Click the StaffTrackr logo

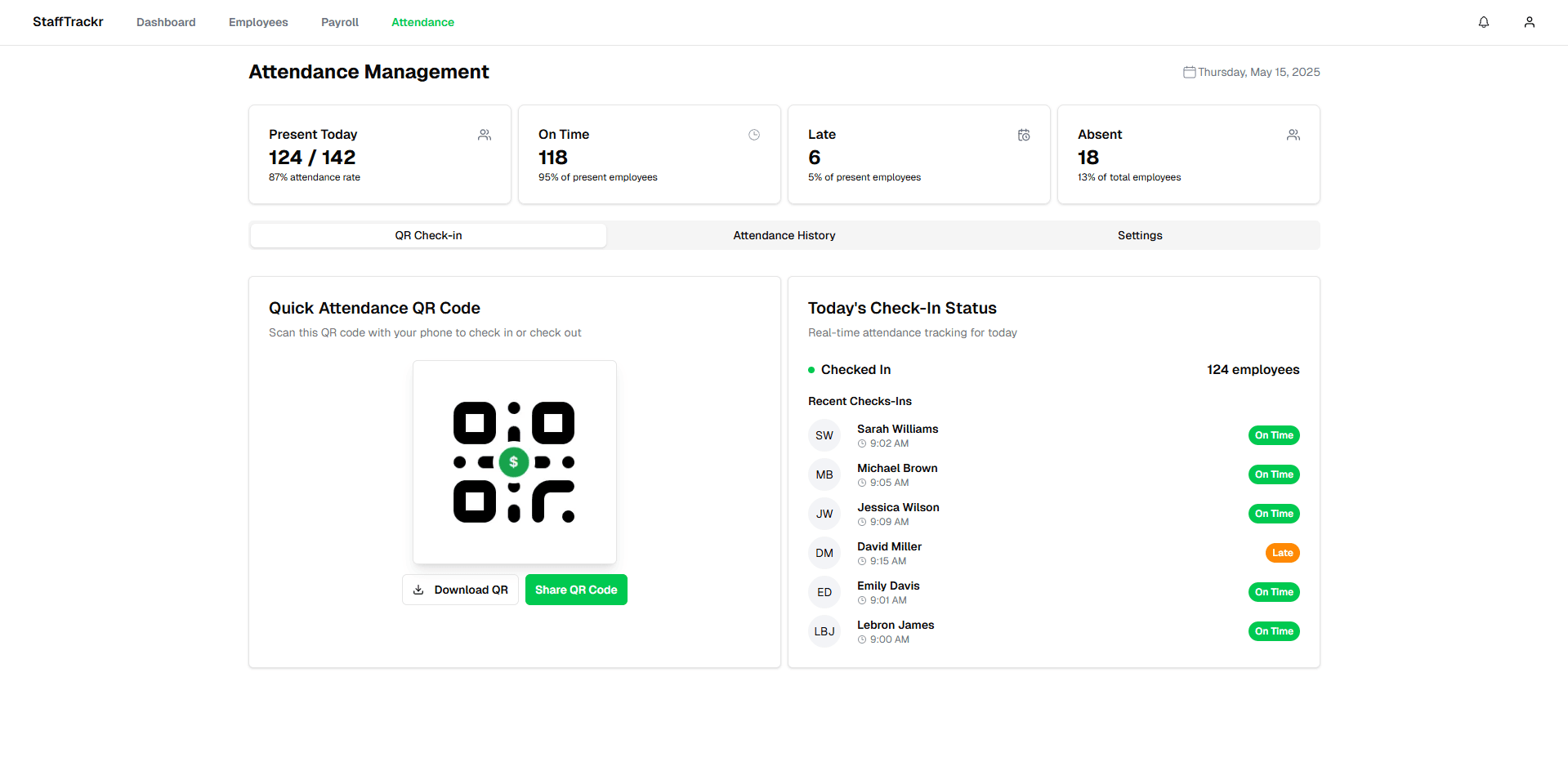pos(68,22)
